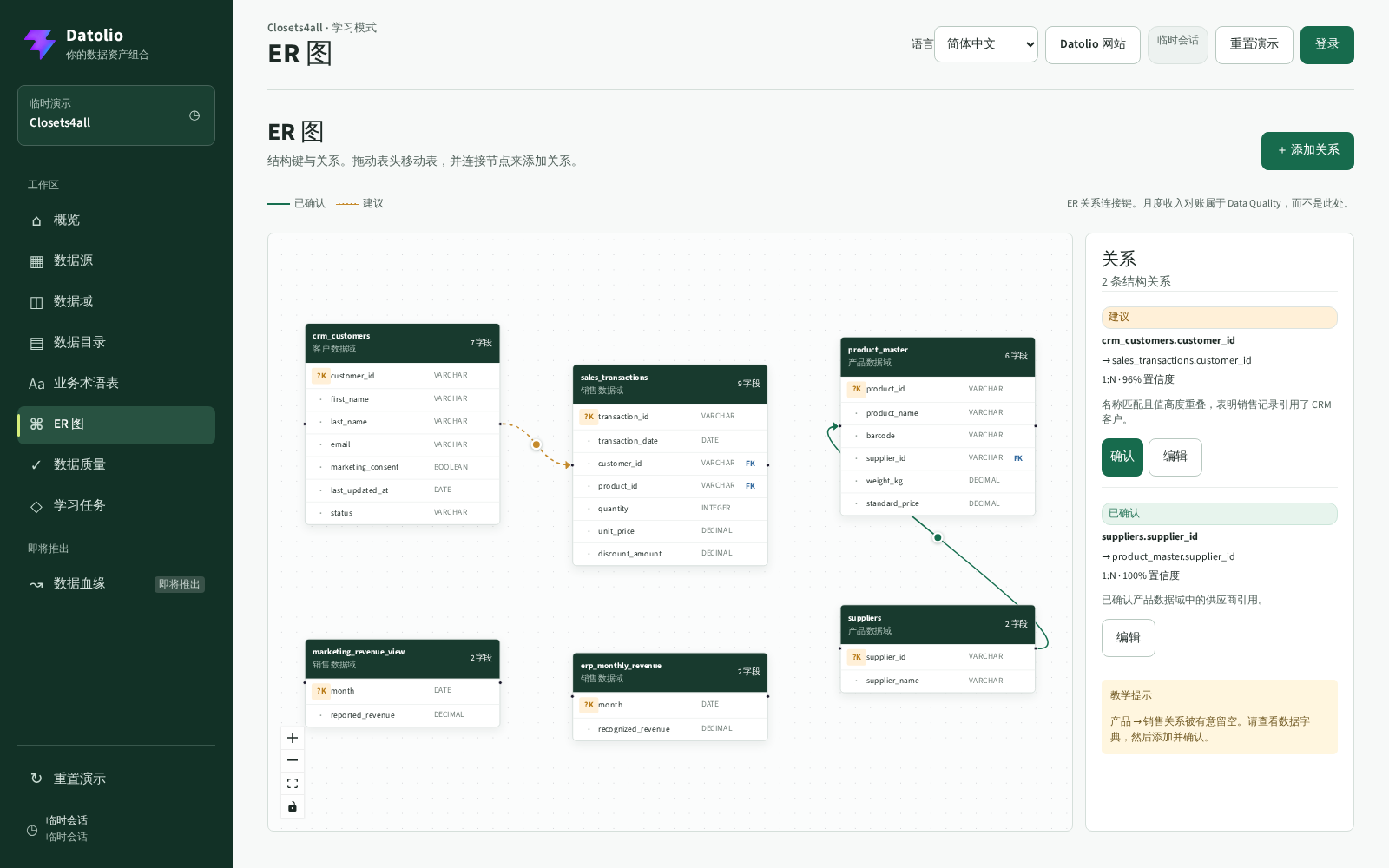Click the primary key icon of customer_id

pyautogui.click(x=321, y=376)
